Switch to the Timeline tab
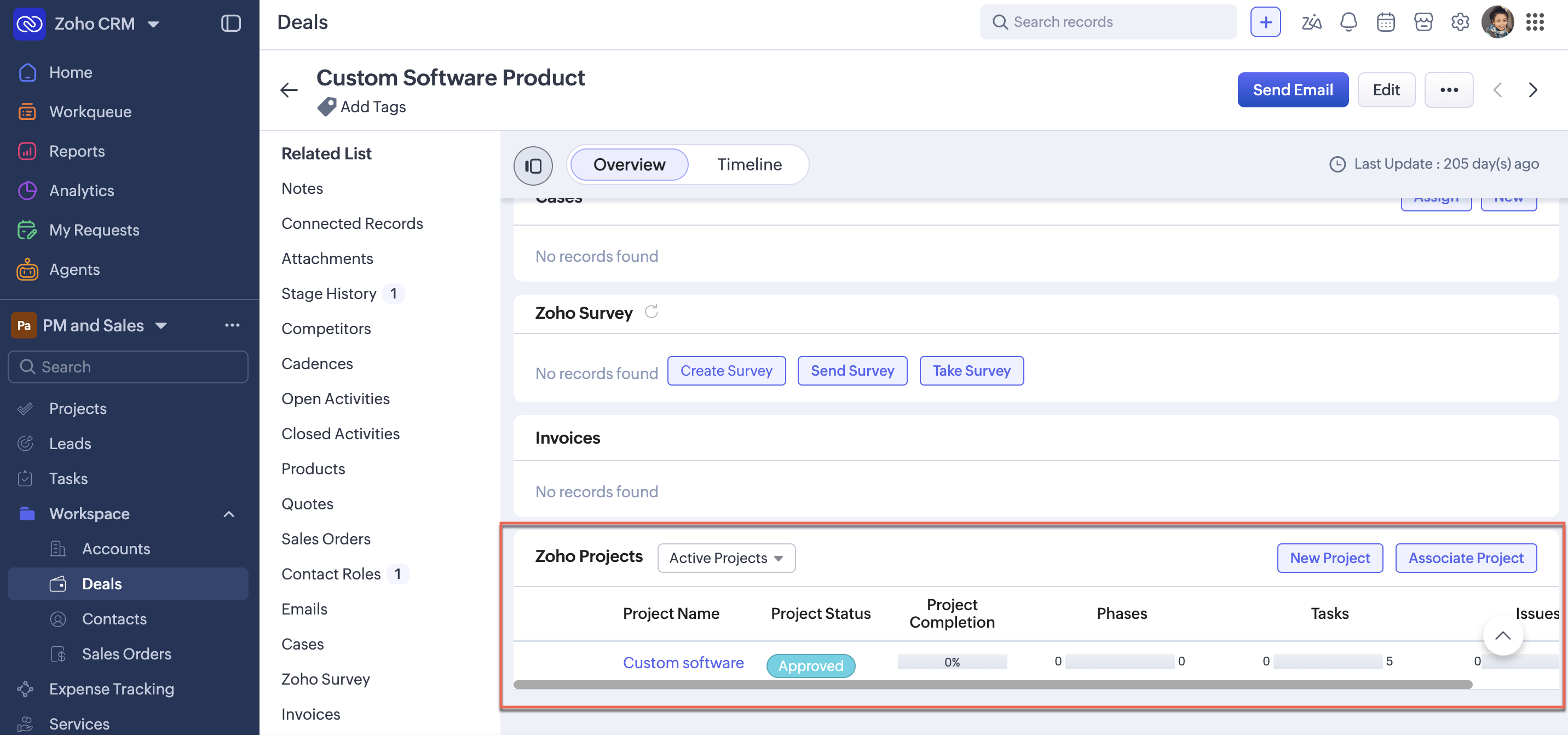Viewport: 1568px width, 735px height. pyautogui.click(x=749, y=164)
